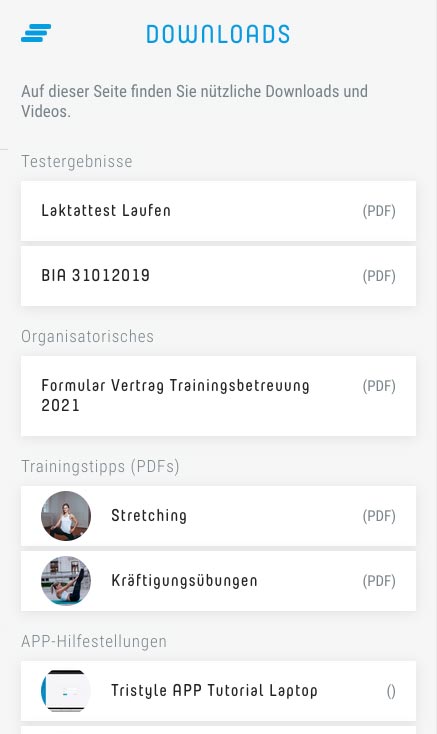Click the (PDF) label next to Kräftigungsübungen

coord(379,581)
